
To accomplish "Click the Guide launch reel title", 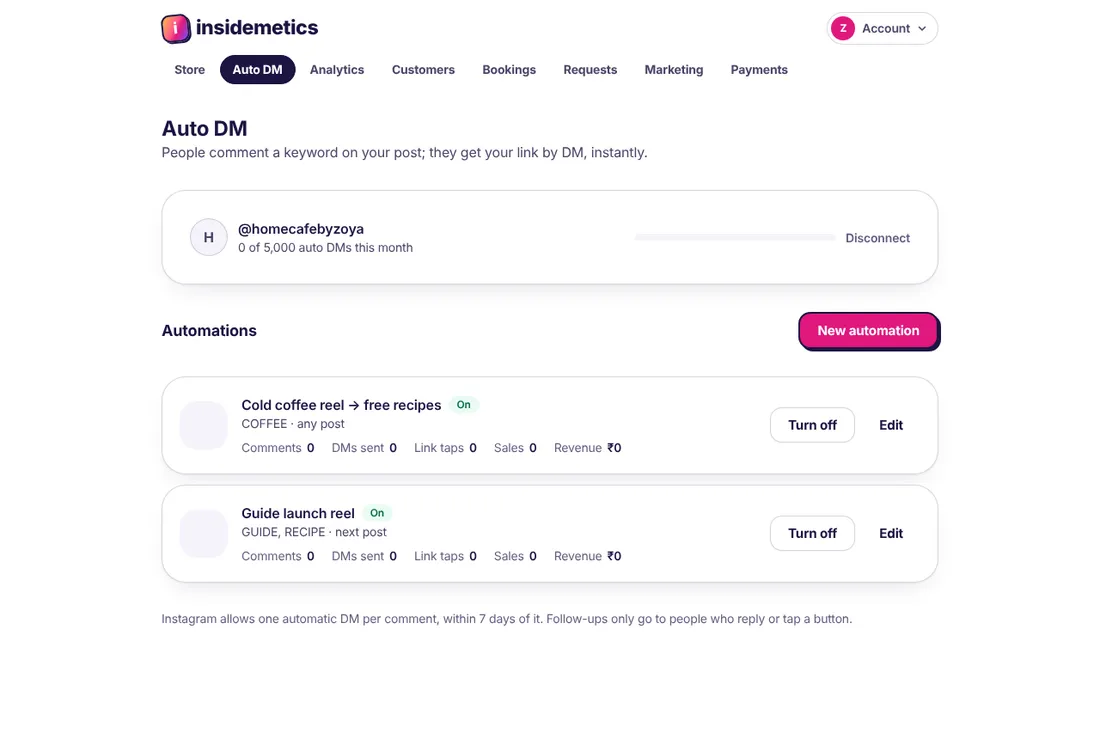I will click(x=298, y=513).
